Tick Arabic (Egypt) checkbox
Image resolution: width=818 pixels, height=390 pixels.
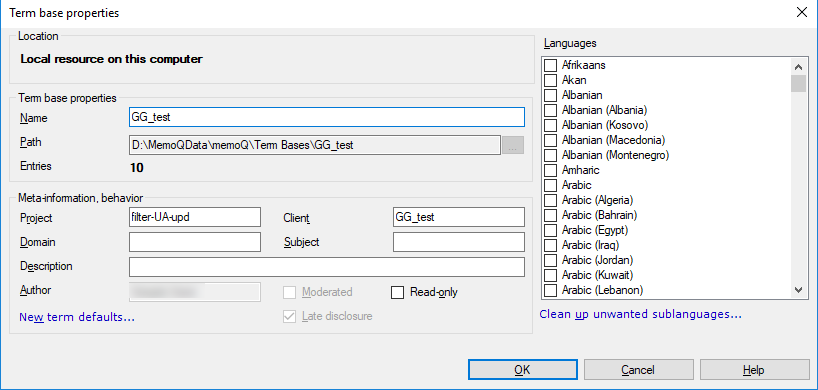[x=550, y=230]
